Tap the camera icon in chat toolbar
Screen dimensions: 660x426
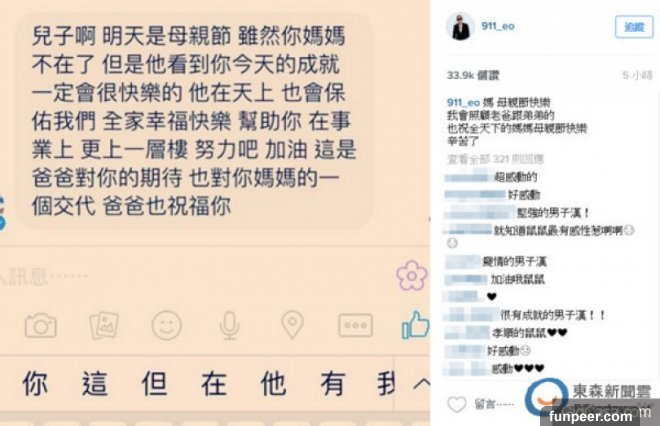[40, 325]
